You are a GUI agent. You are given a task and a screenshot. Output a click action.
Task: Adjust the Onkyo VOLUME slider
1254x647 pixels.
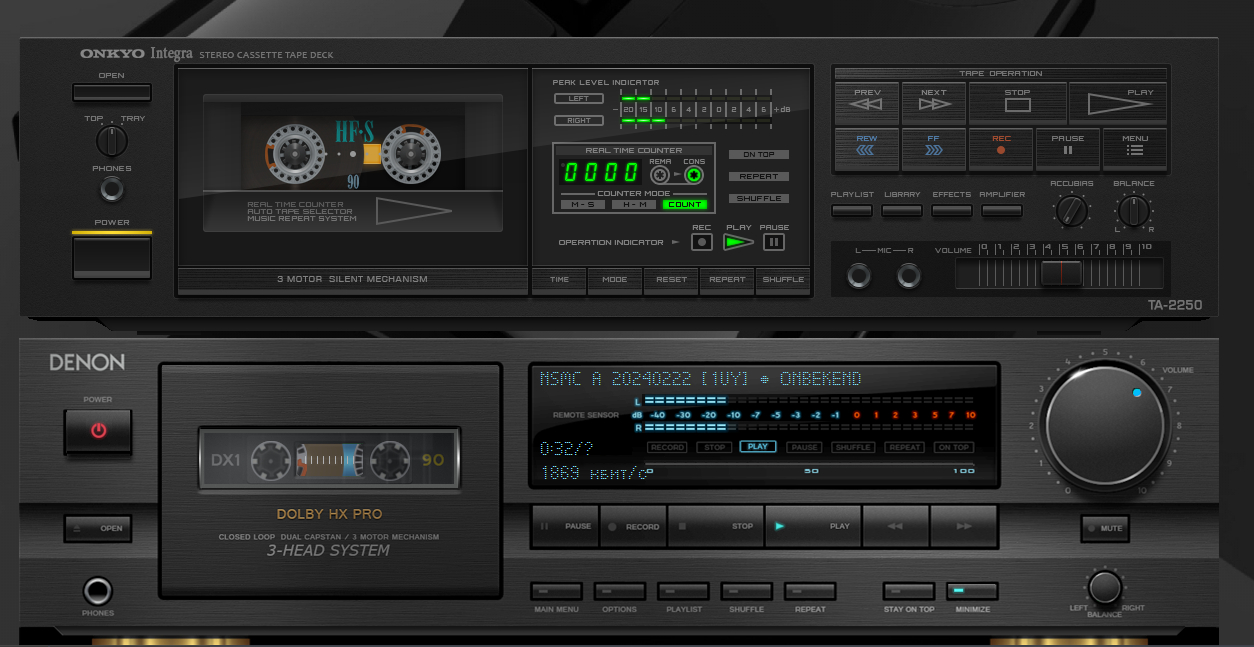tap(1060, 273)
